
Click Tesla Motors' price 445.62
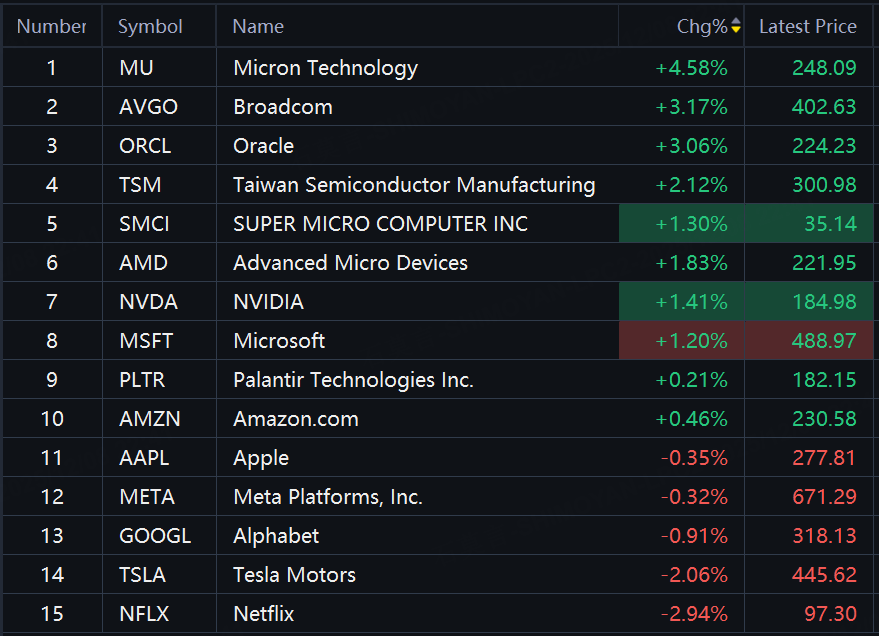click(x=823, y=575)
